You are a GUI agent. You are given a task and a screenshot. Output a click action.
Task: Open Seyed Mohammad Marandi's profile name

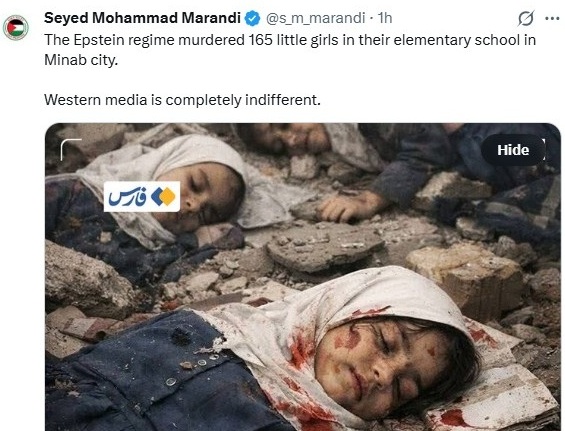pos(142,18)
